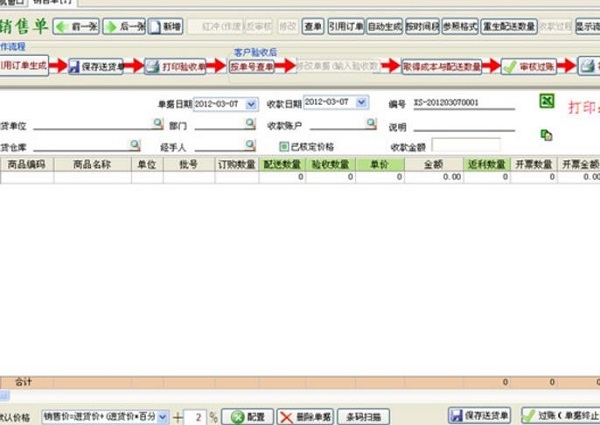The height and width of the screenshot is (425, 600).
Task: Click the 商品名称 column header
Action: tap(92, 164)
